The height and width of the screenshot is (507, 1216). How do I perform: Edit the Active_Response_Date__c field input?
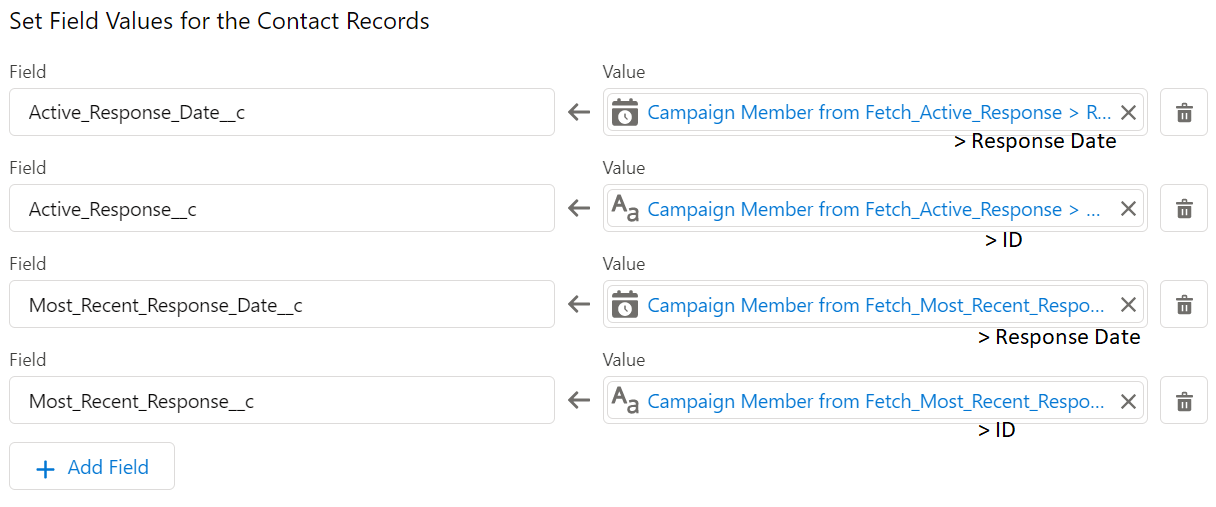point(282,112)
